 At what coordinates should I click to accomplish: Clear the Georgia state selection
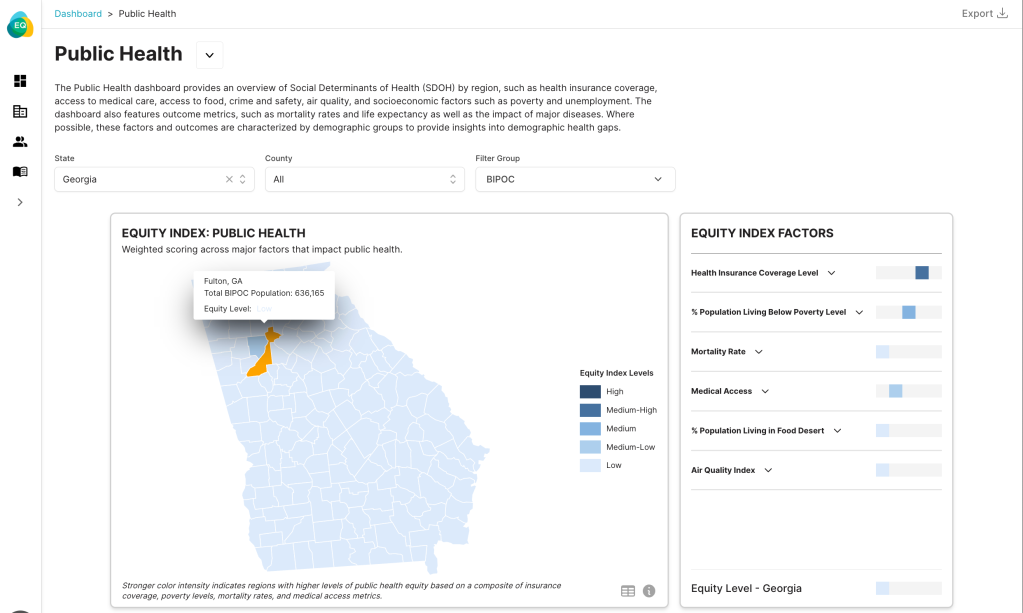tap(229, 179)
